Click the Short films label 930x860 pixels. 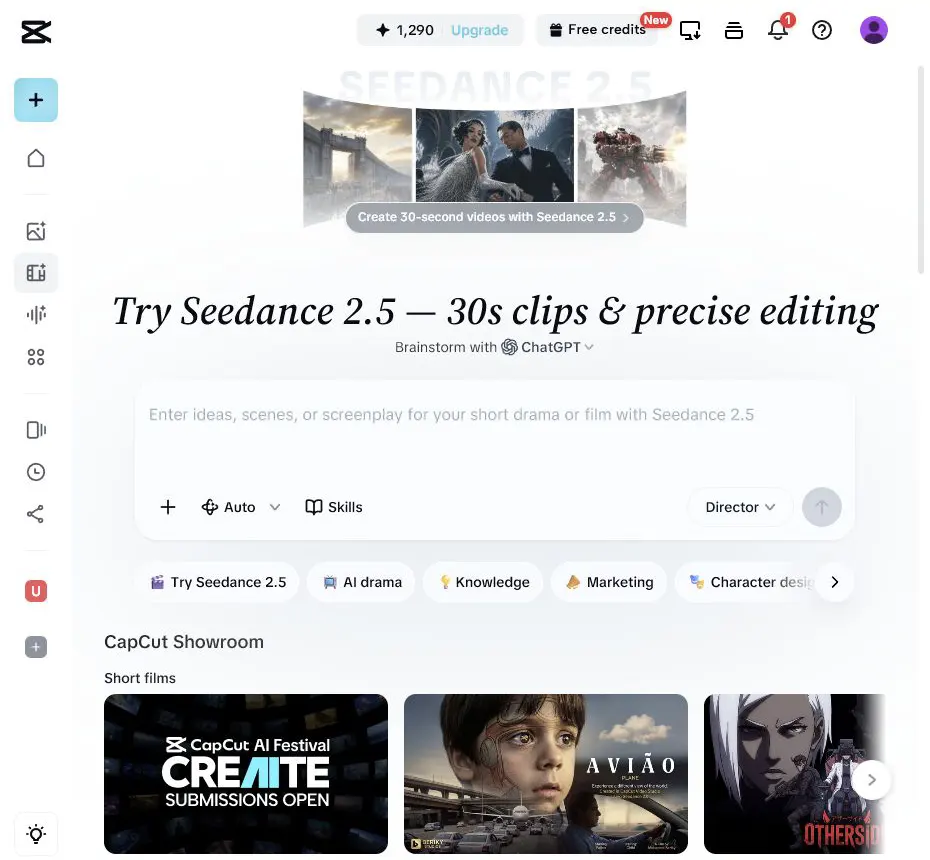140,678
